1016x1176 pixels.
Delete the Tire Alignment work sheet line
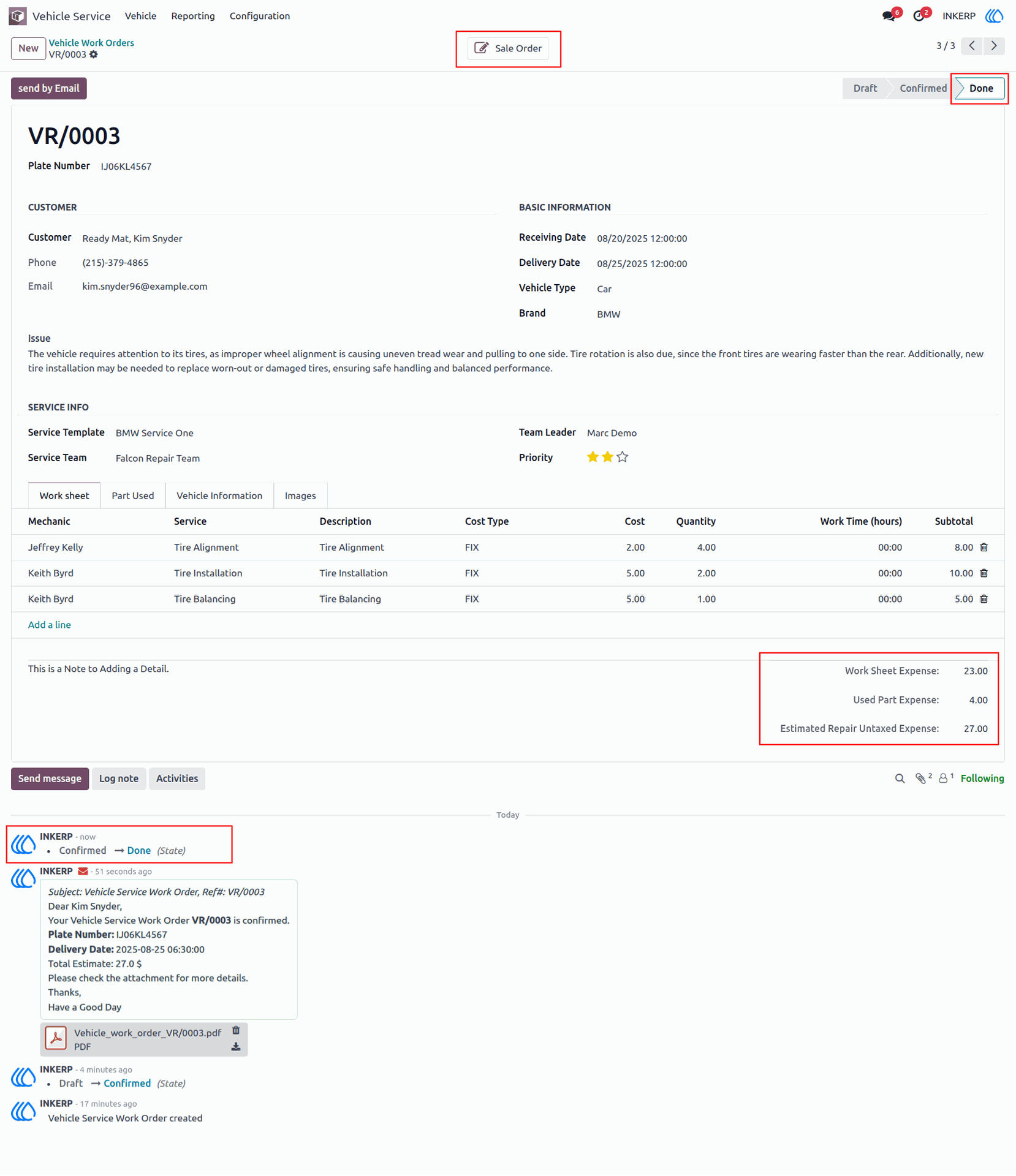click(x=984, y=547)
